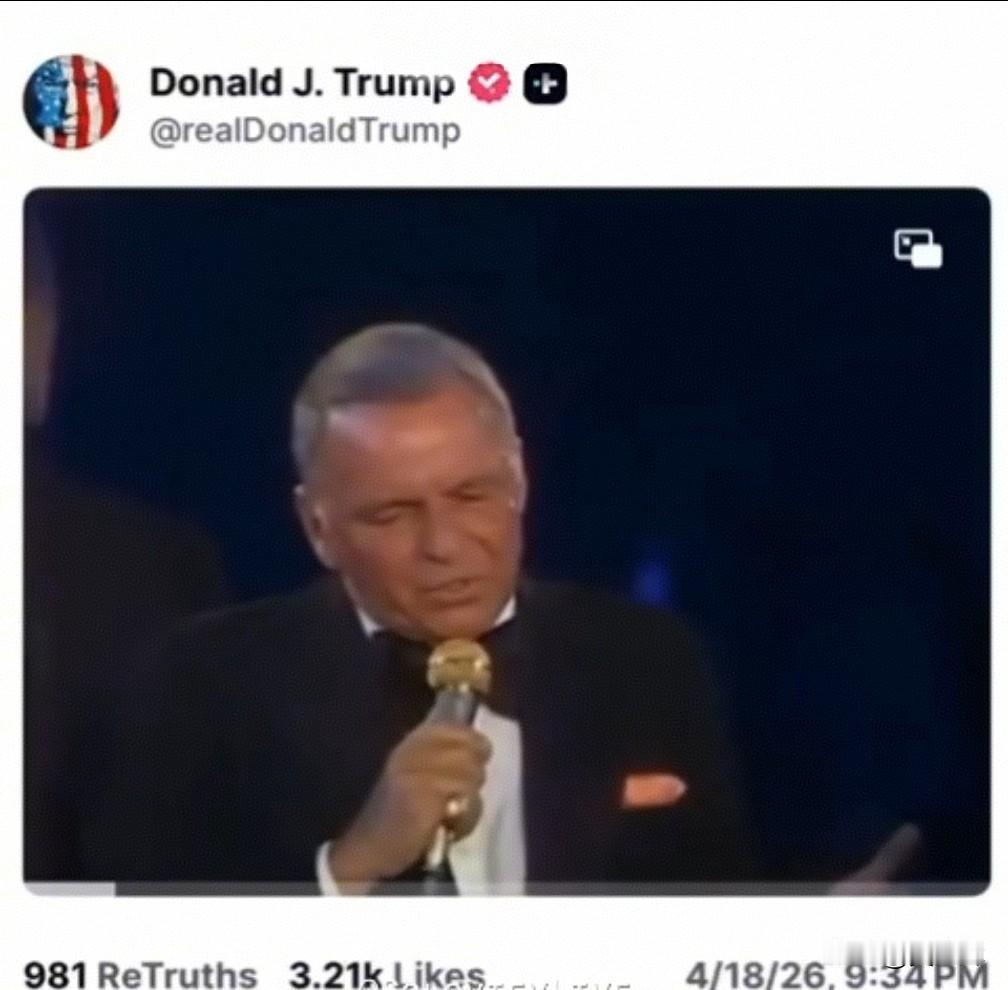Open the round flag-themed profile avatar
The image size is (1008, 990).
[71, 102]
